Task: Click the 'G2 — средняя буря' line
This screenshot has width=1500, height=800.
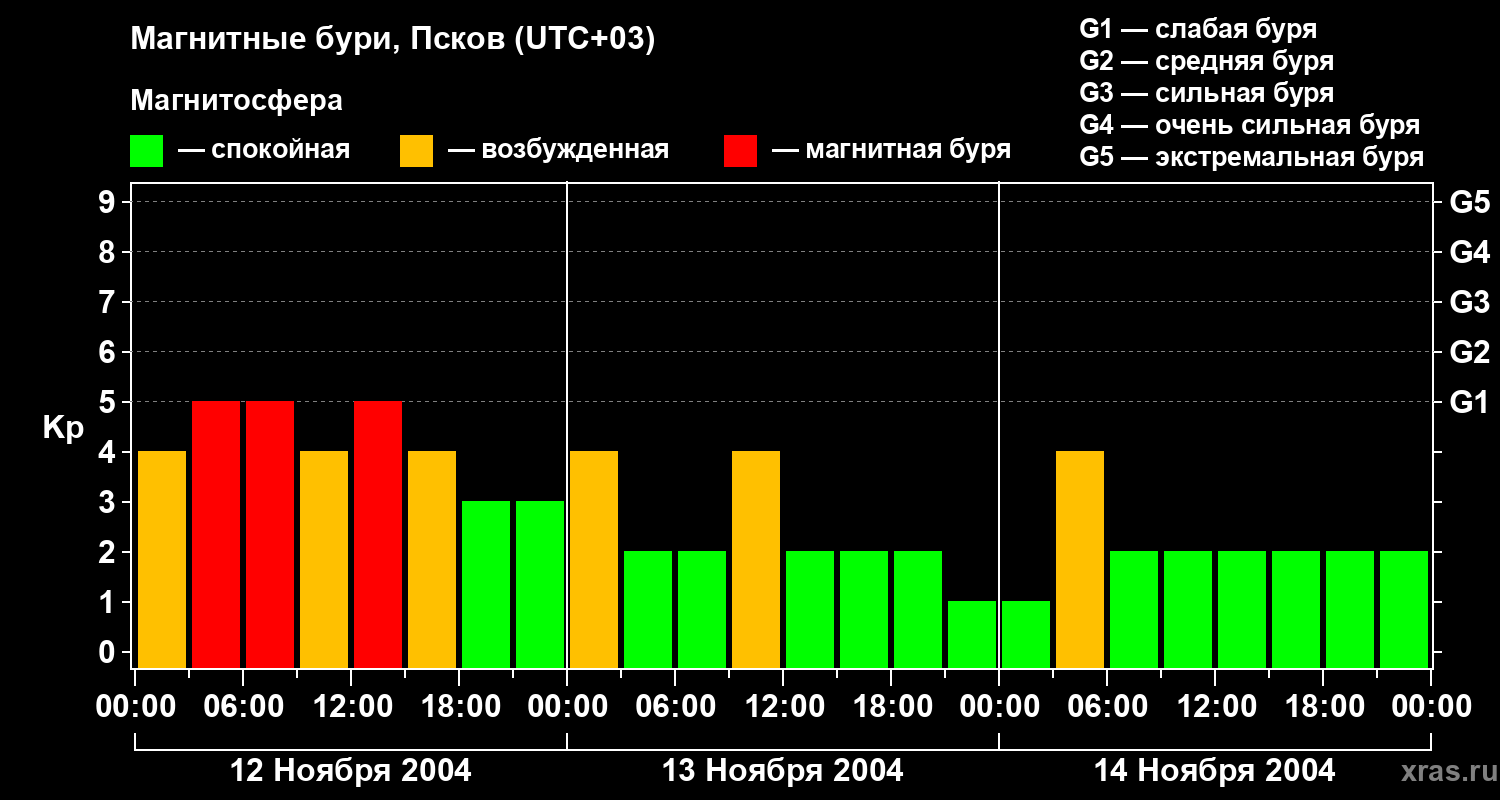Action: click(x=1207, y=61)
